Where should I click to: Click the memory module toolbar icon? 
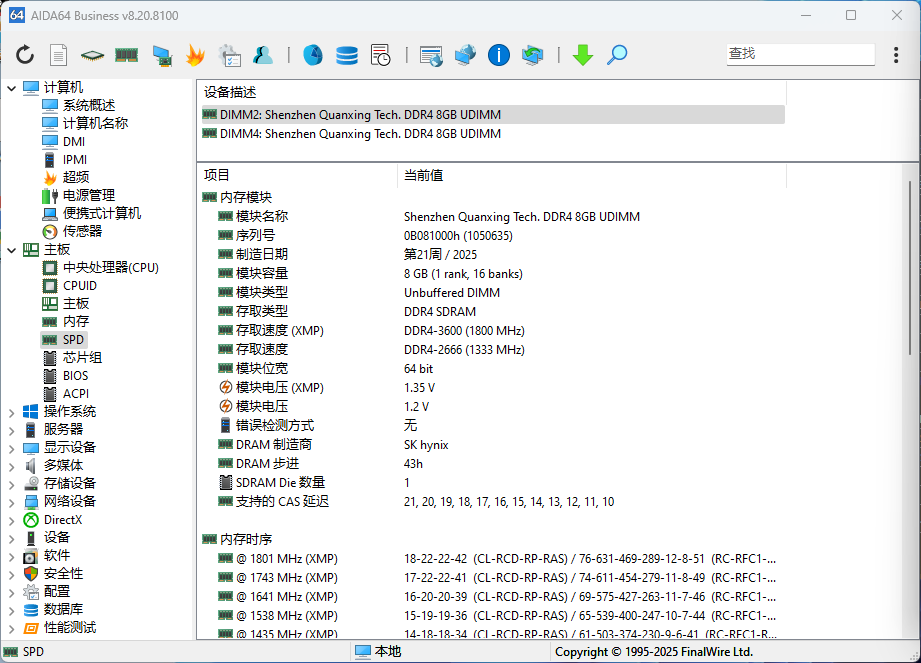[x=126, y=55]
